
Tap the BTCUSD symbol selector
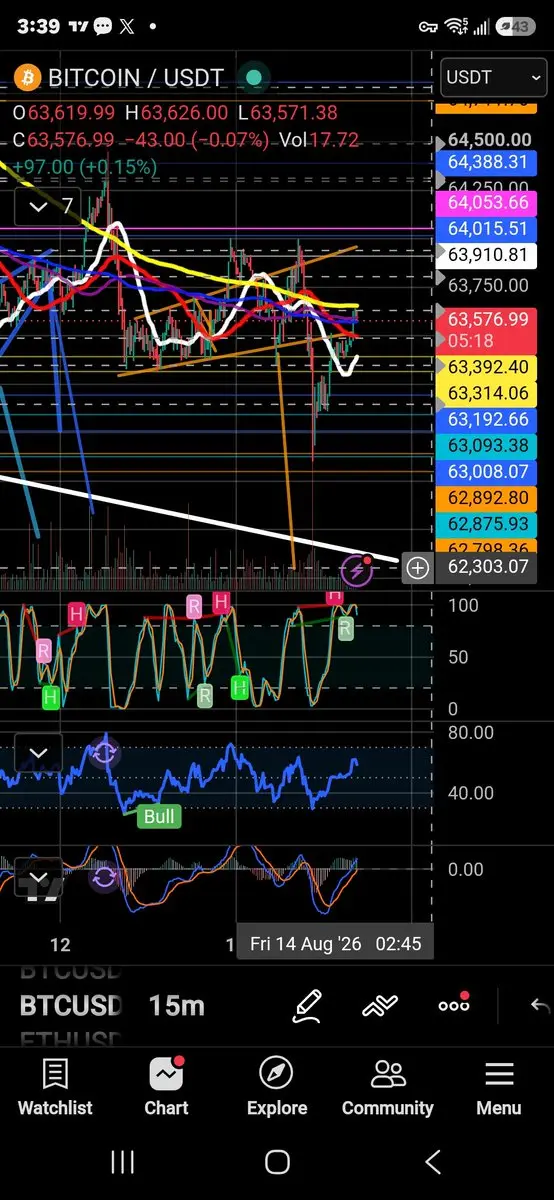[x=71, y=1005]
